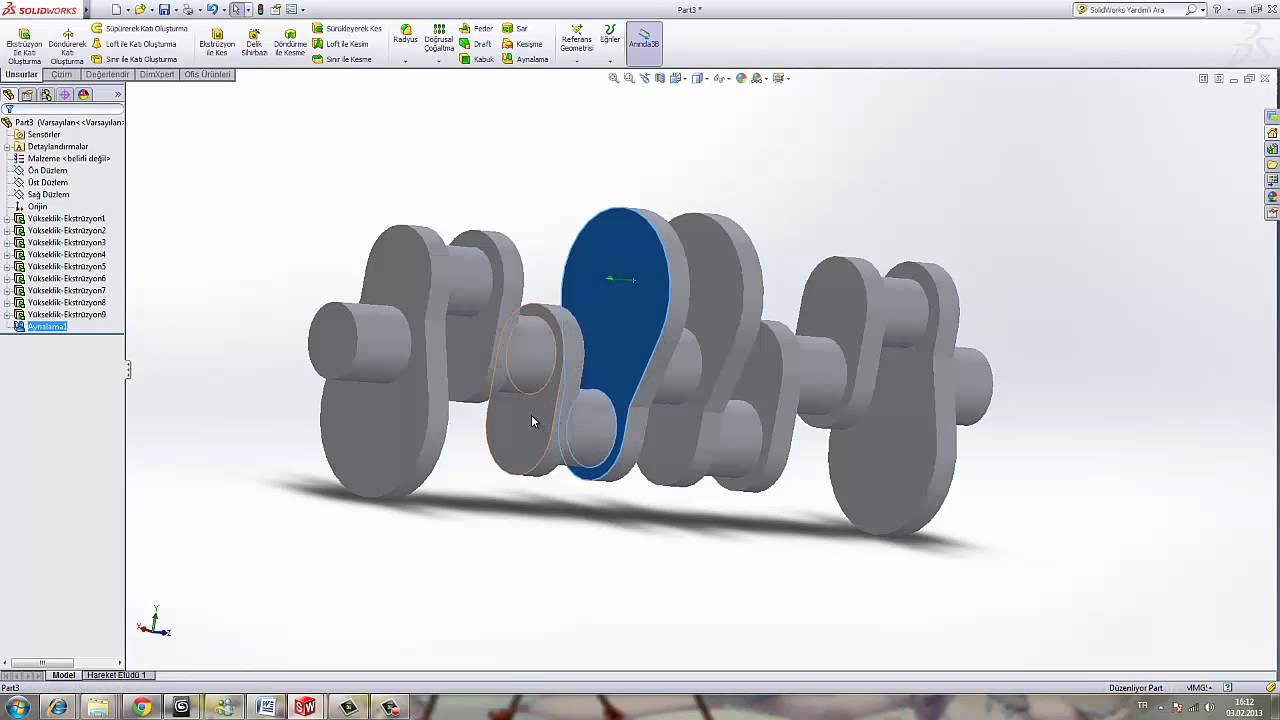Click the Section View icon

pyautogui.click(x=660, y=78)
